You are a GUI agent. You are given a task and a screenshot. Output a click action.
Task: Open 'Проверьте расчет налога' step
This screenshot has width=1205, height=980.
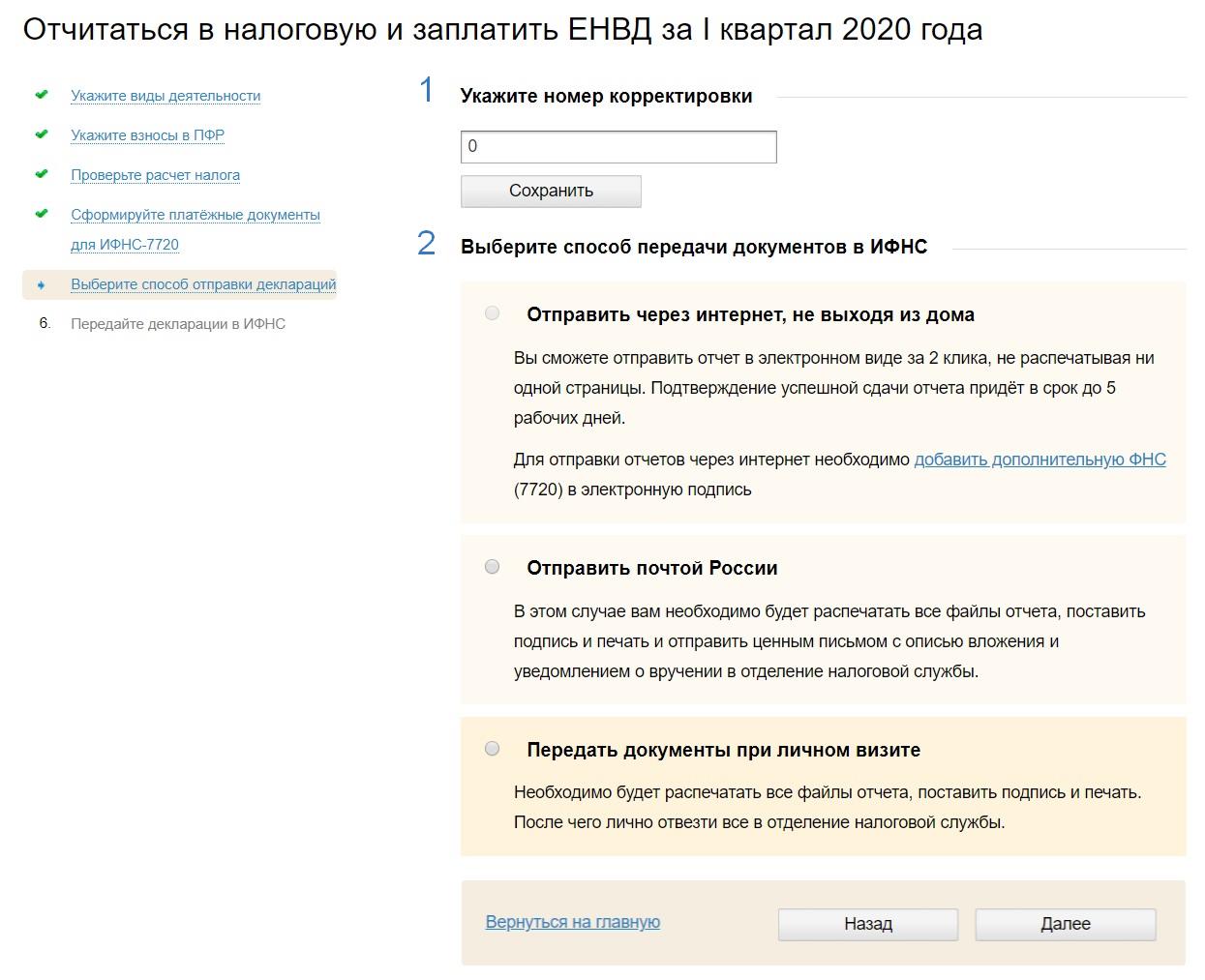tap(155, 175)
